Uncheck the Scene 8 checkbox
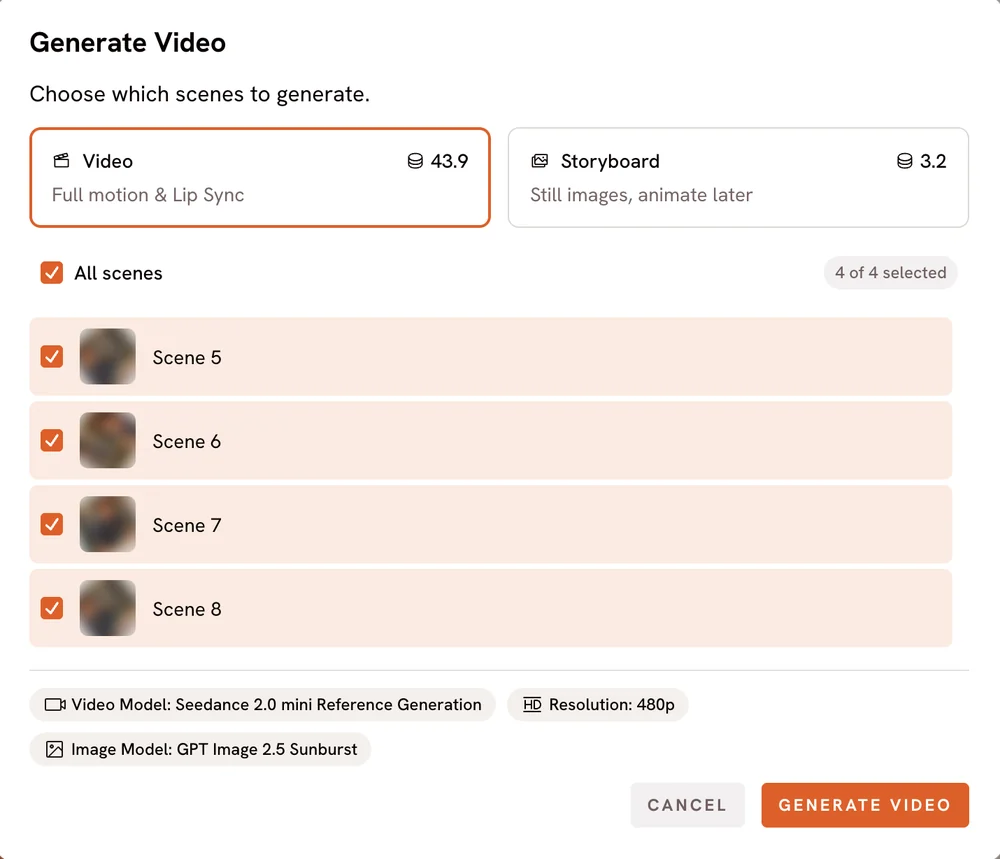1000x859 pixels. click(52, 608)
